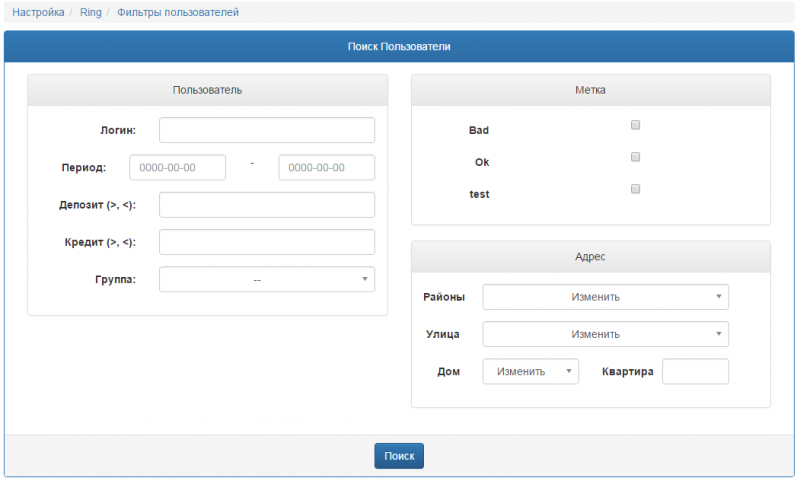Open the Настройка breadcrumb link

pos(38,13)
